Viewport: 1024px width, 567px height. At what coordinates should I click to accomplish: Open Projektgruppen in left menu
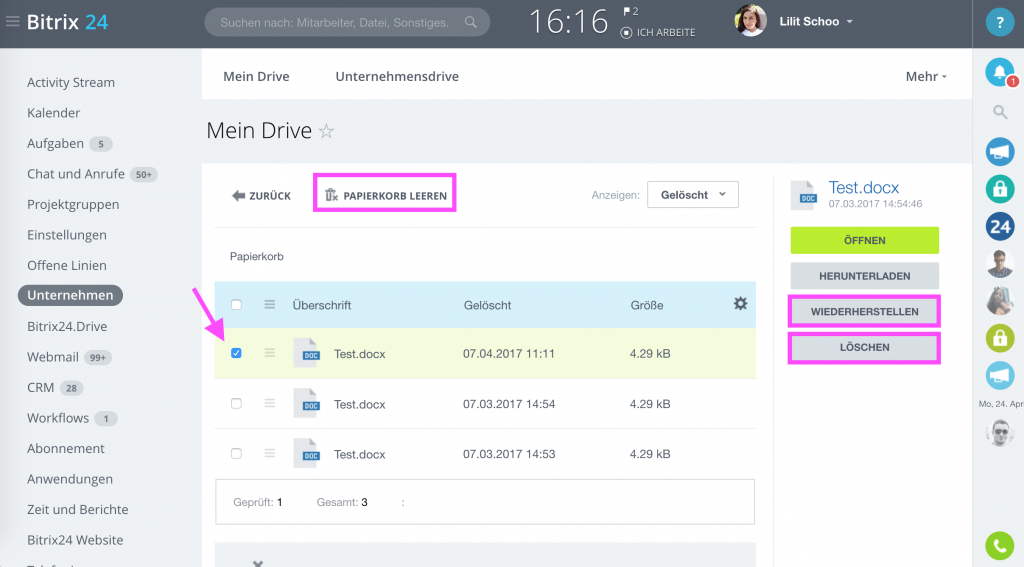(73, 204)
